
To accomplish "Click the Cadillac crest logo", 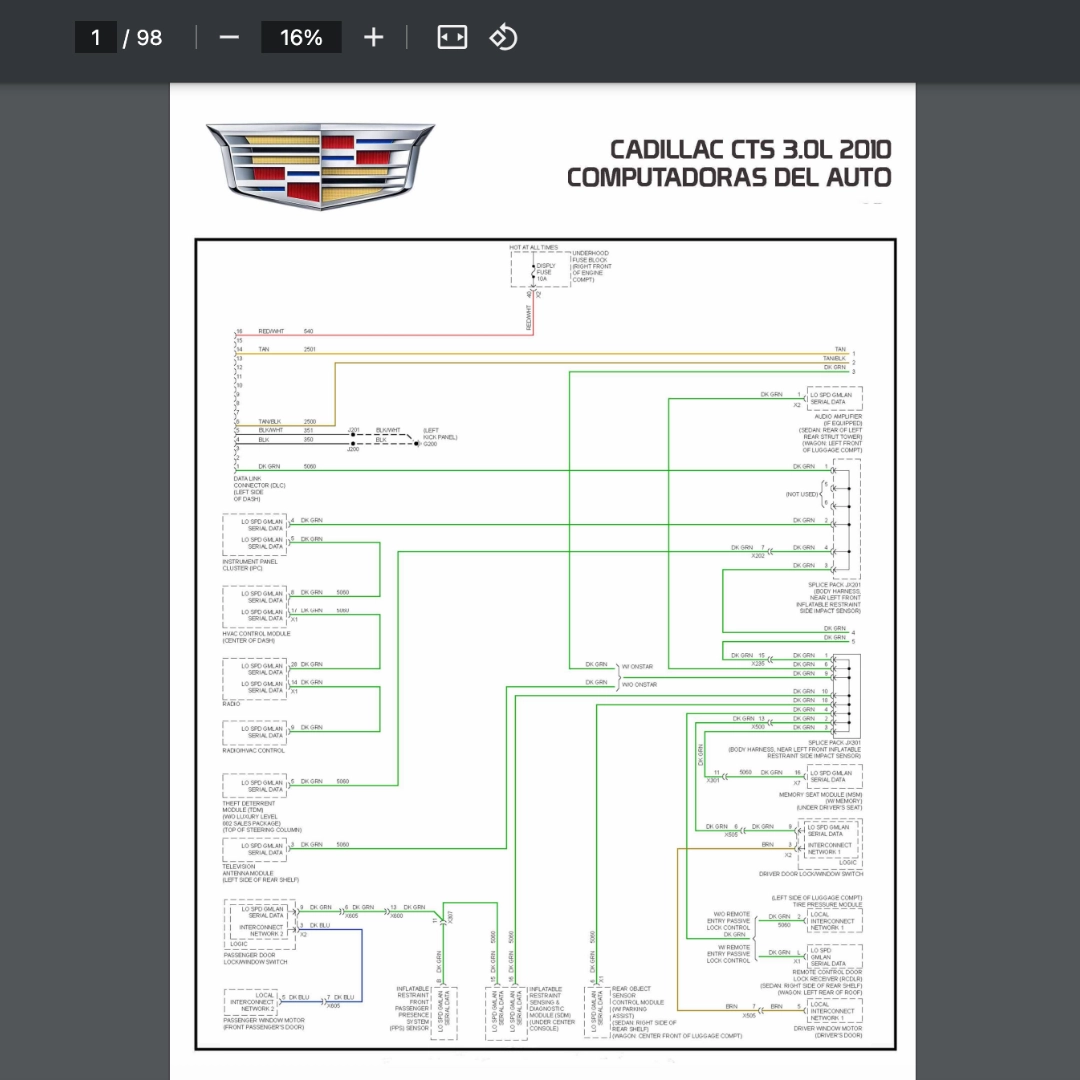I will [320, 166].
